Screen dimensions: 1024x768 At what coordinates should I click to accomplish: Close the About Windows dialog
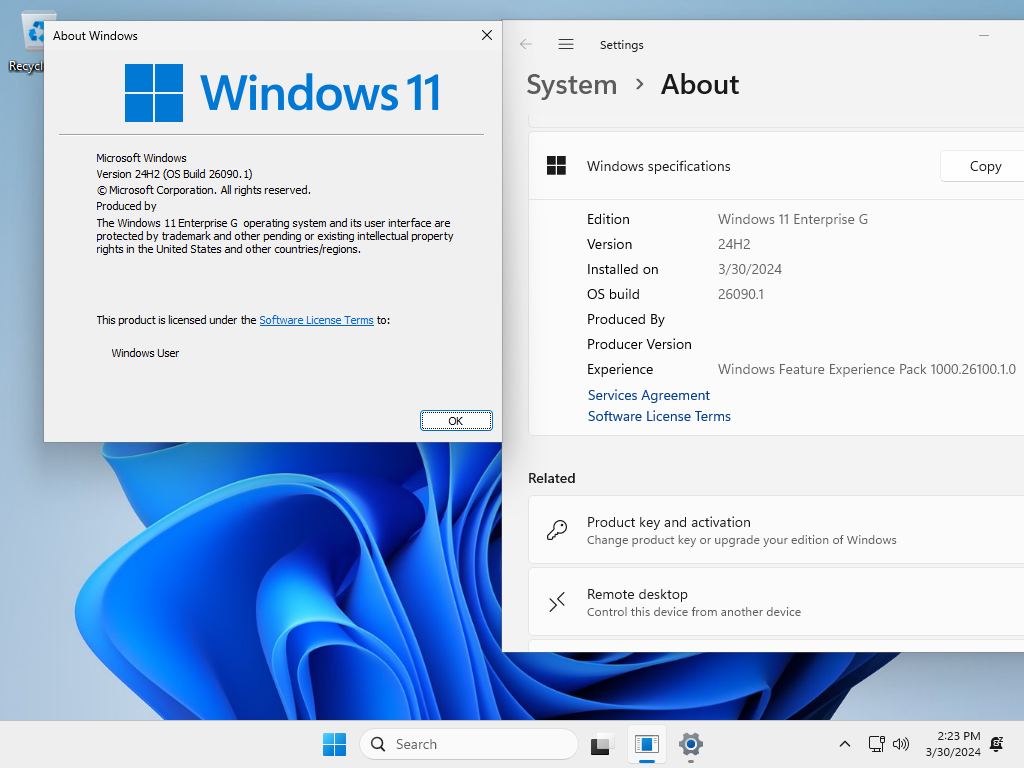point(487,35)
